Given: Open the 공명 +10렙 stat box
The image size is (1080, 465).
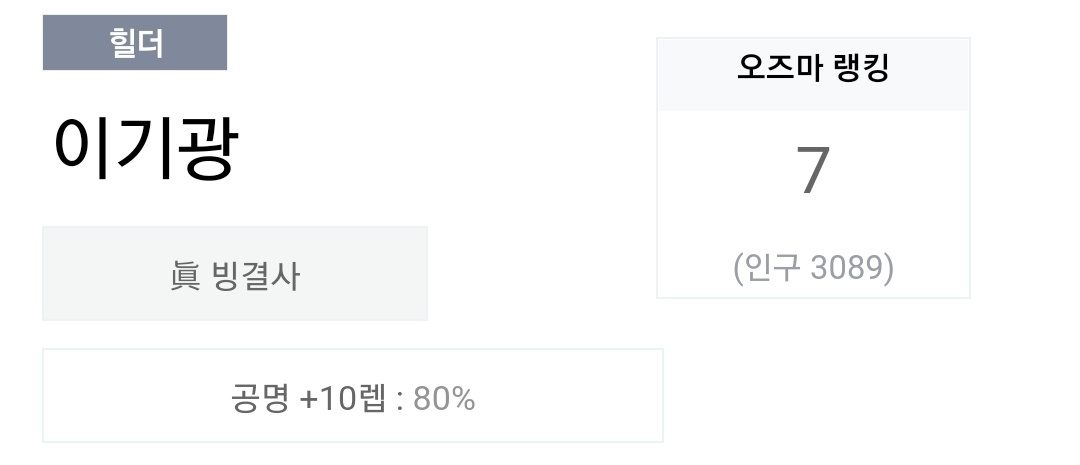Looking at the screenshot, I should click(x=353, y=395).
